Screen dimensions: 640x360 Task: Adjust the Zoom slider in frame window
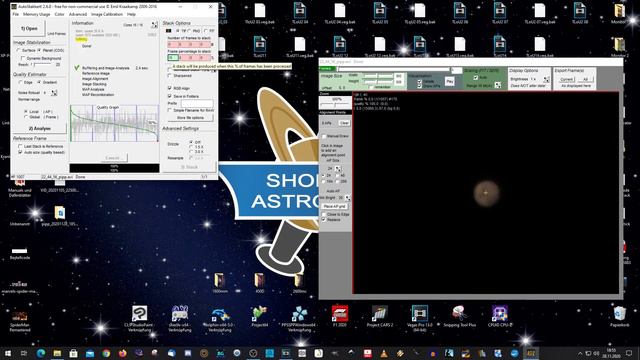(x=335, y=105)
